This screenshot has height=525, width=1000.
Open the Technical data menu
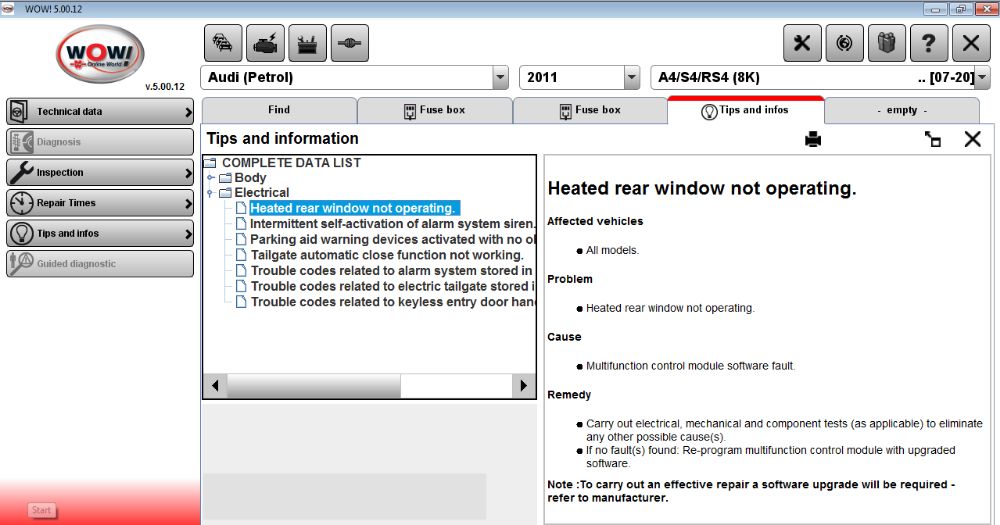pyautogui.click(x=100, y=112)
